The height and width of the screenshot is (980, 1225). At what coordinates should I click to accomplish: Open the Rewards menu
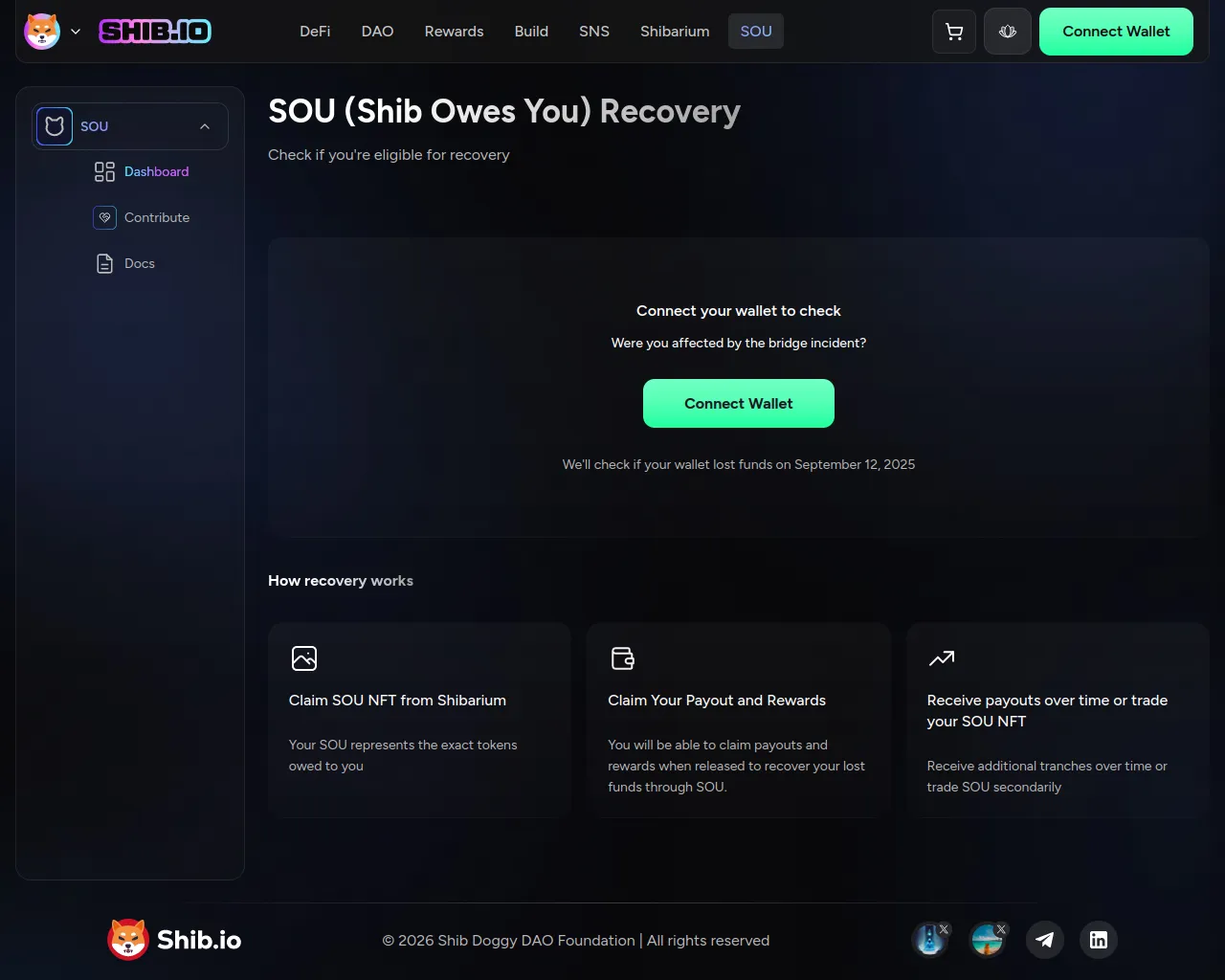454,32
